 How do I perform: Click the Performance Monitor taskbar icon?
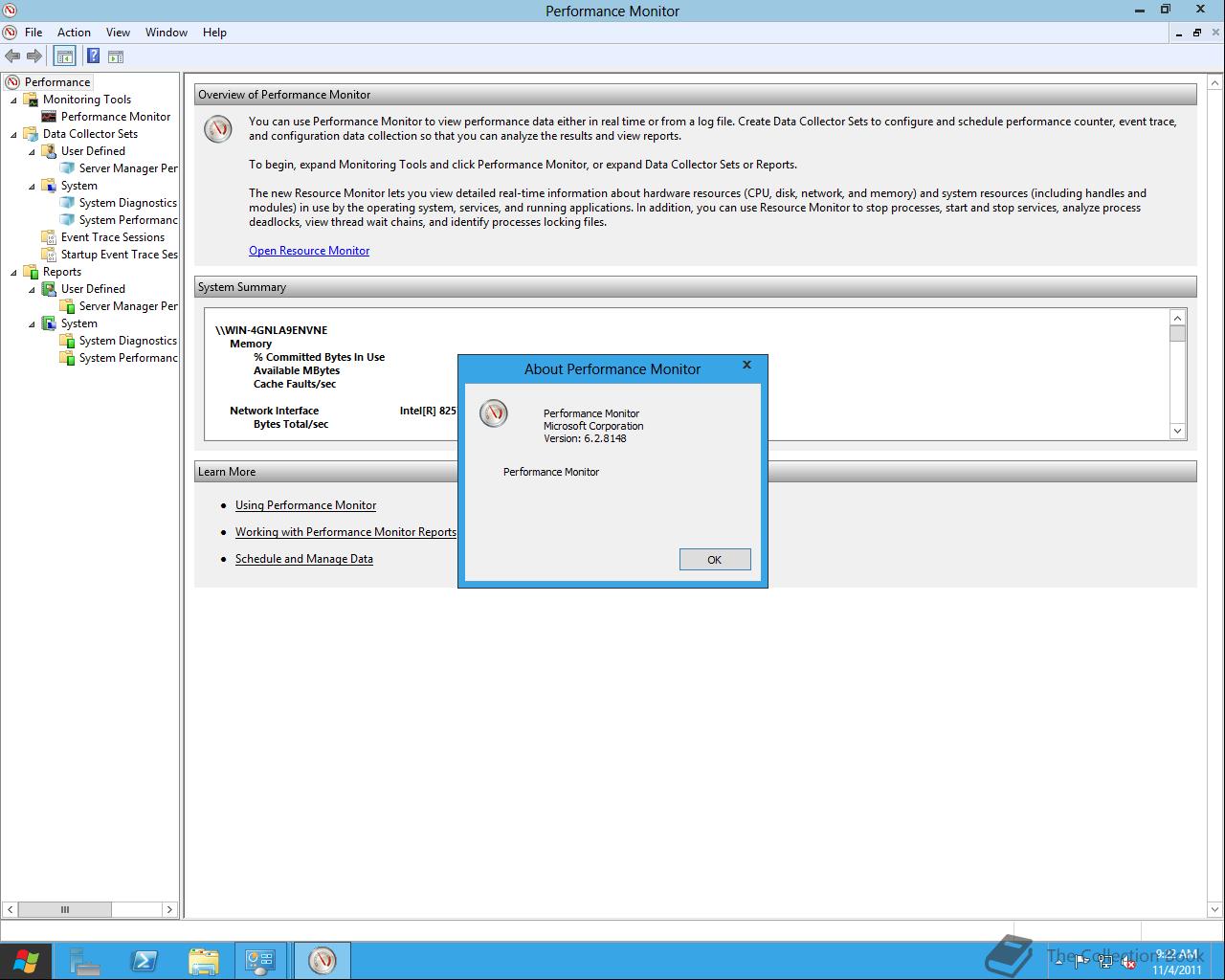(323, 961)
